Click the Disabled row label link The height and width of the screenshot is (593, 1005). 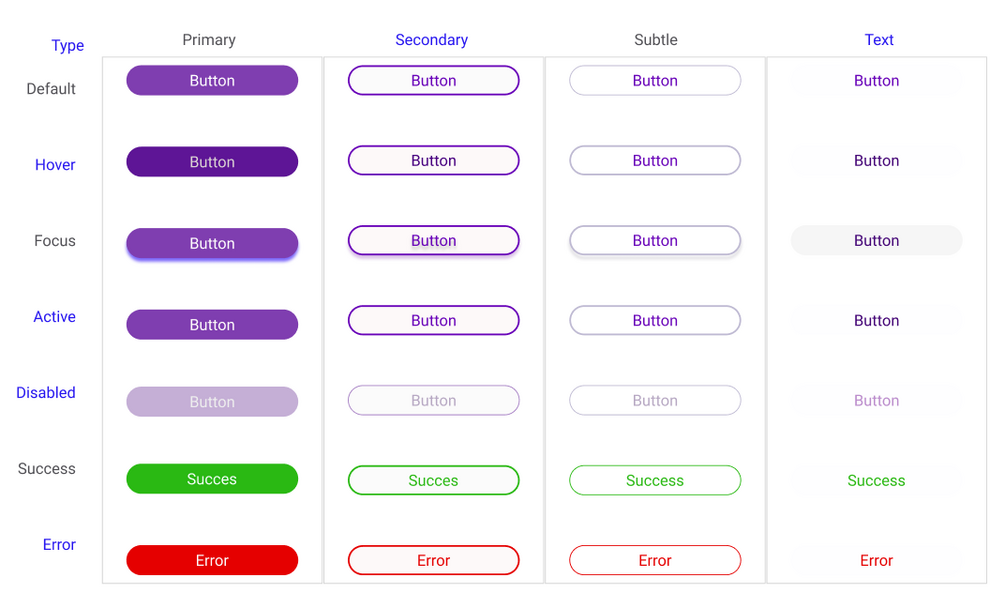(x=46, y=393)
